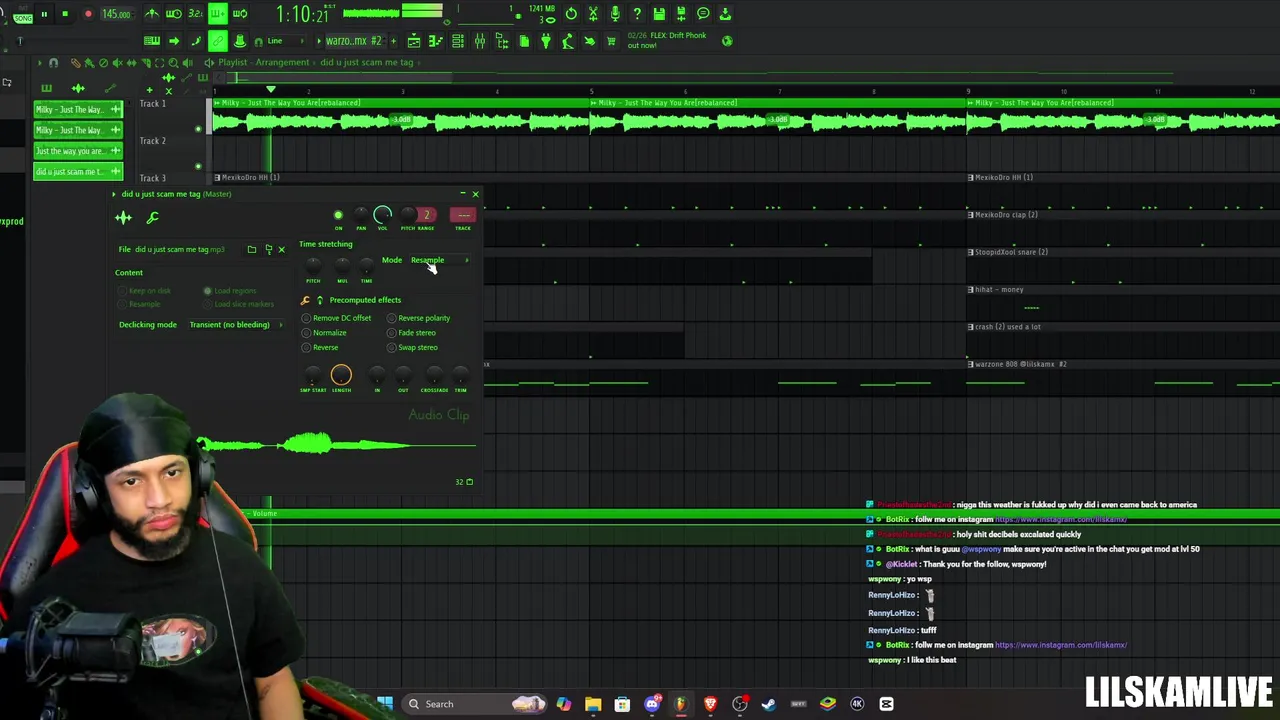This screenshot has width=1280, height=720.
Task: Select 'did u just scam me' clip in picker
Action: 78,172
